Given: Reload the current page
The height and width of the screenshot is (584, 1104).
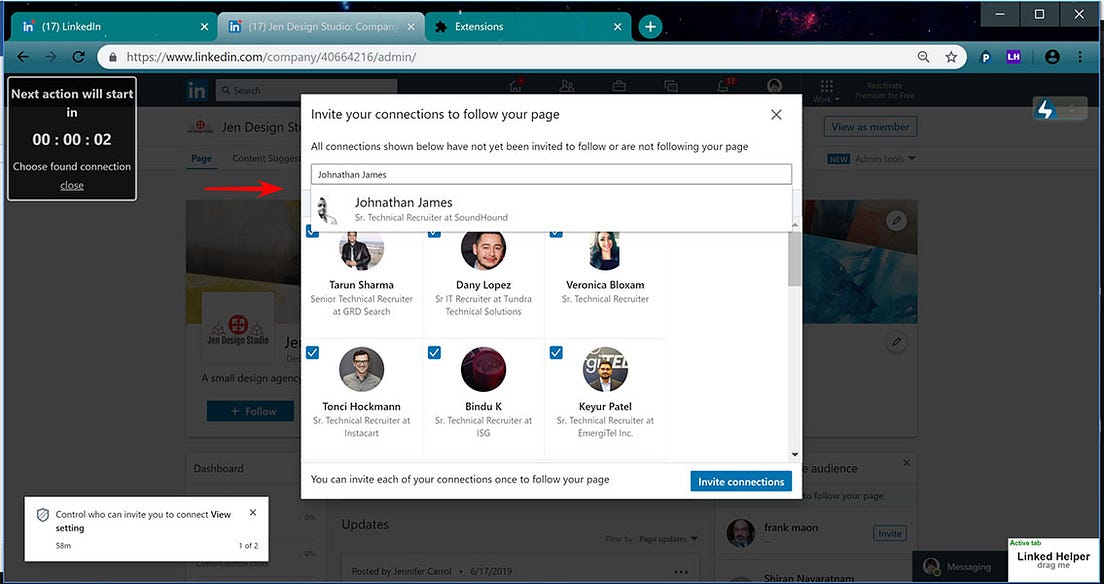Looking at the screenshot, I should (x=79, y=57).
